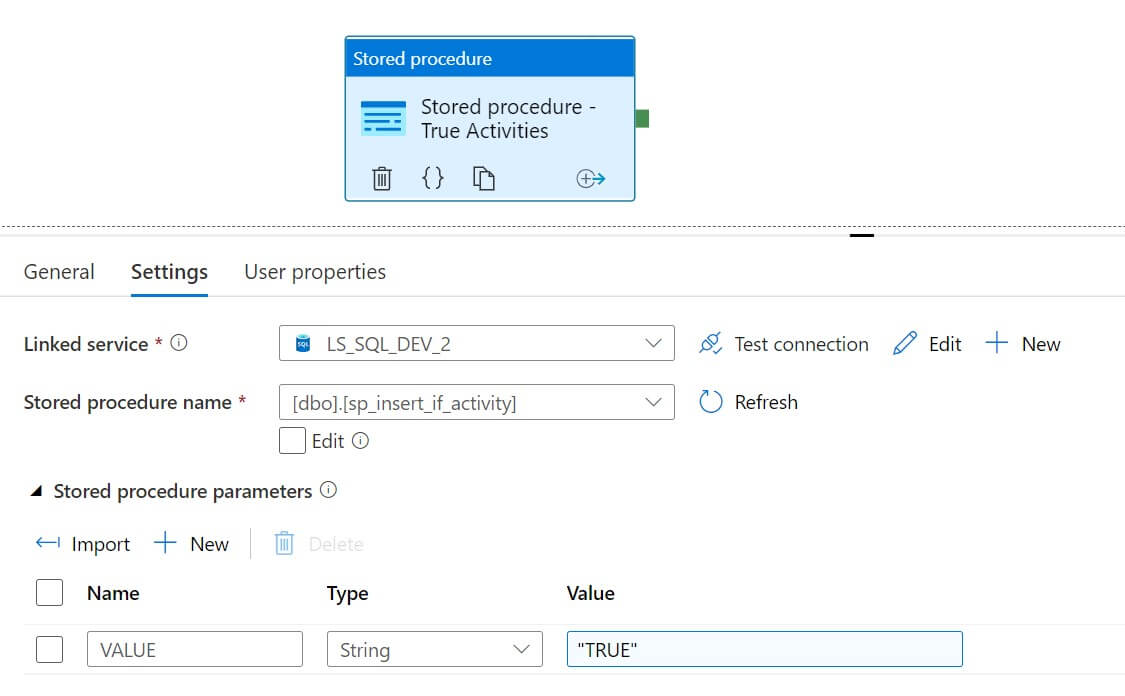Delete the Stored procedure activity via trash icon
This screenshot has width=1125, height=696.
382,179
